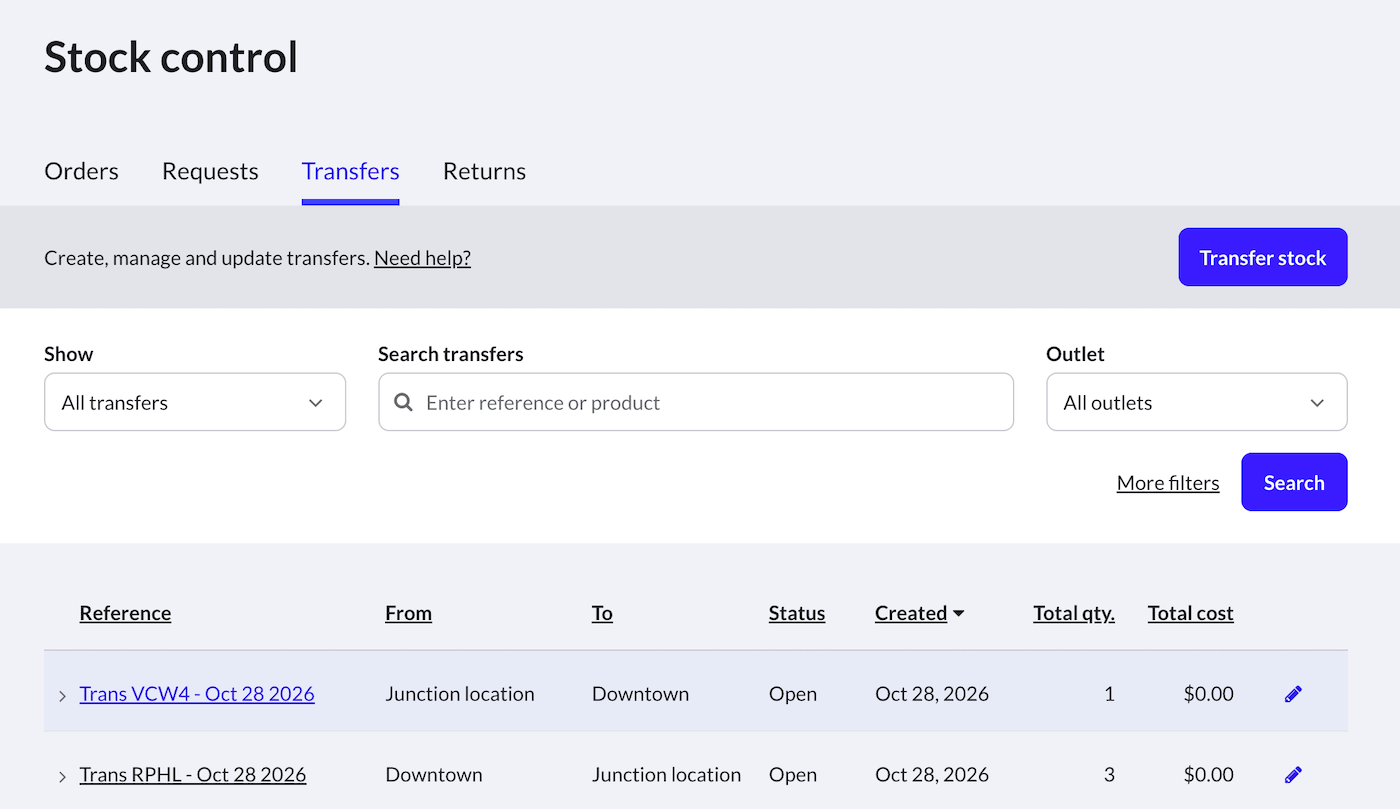Click the created date in the RPHL row
The width and height of the screenshot is (1400, 809).
932,775
